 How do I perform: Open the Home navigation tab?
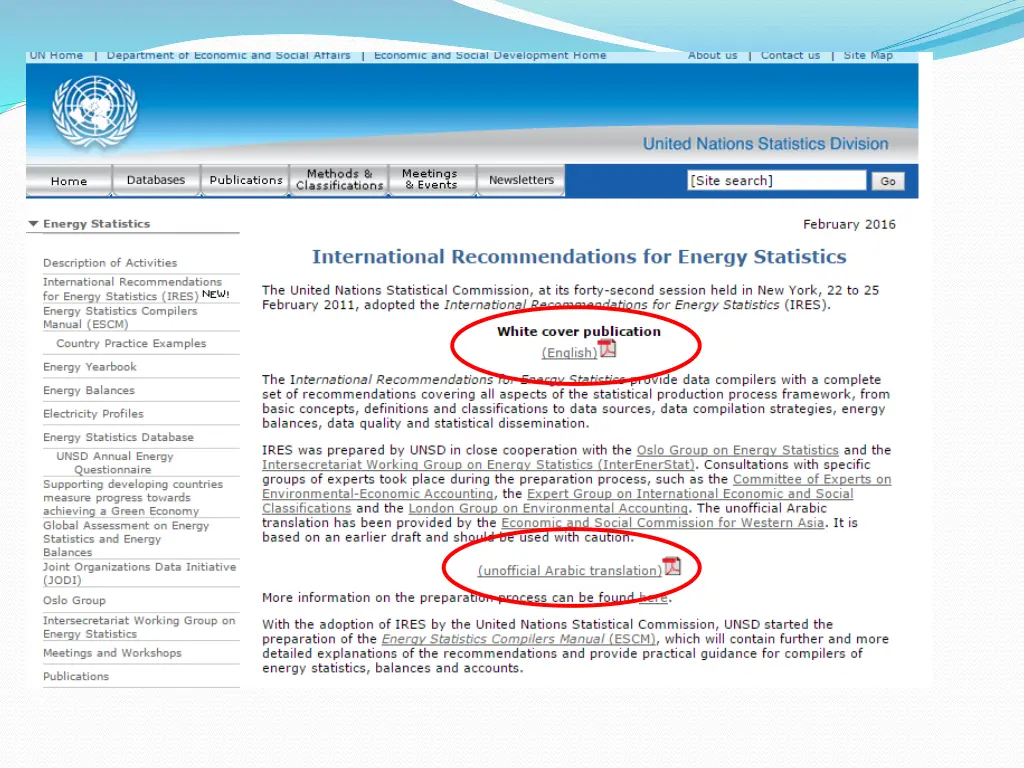pyautogui.click(x=69, y=180)
